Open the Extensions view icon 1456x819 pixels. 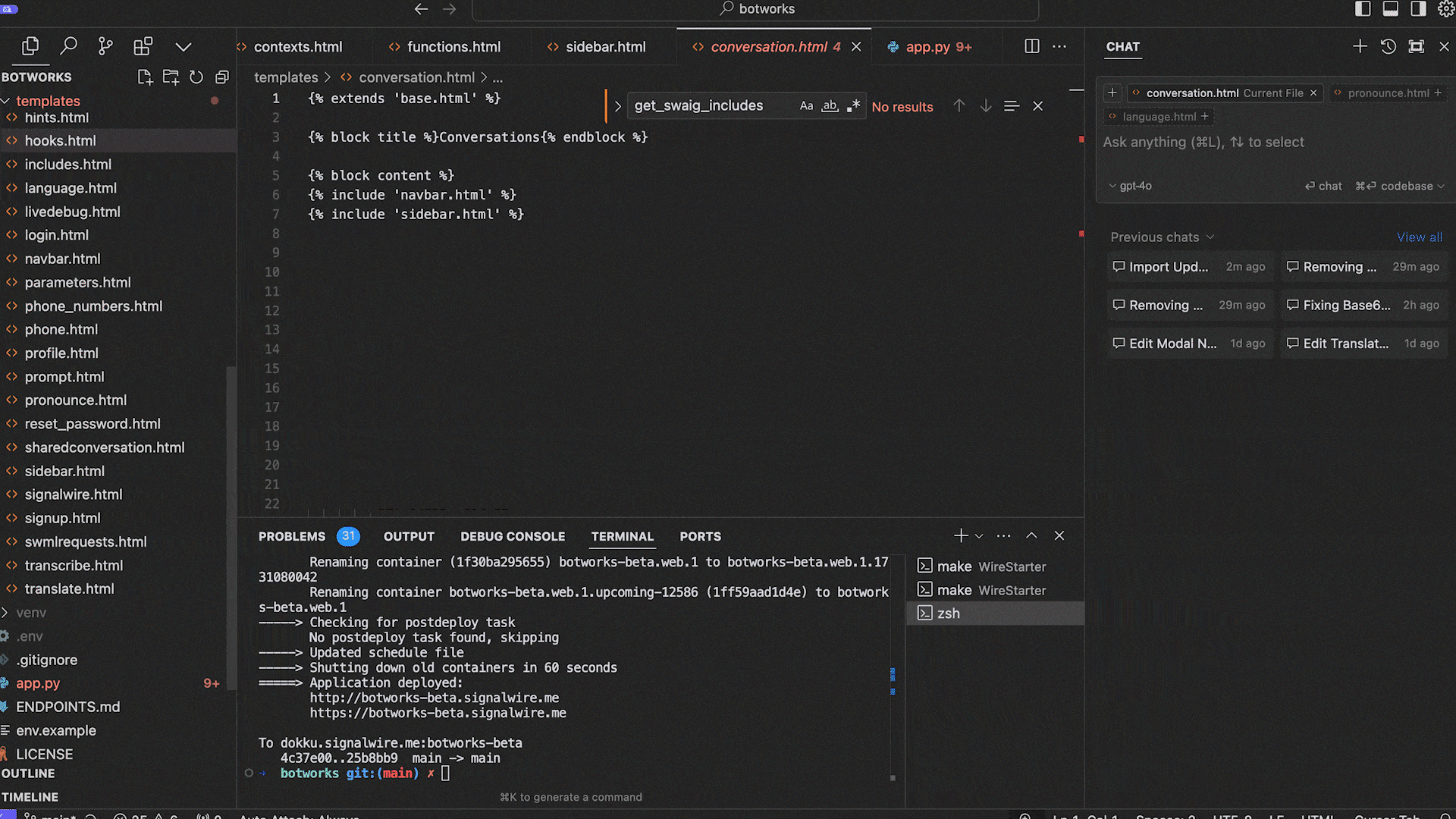(x=143, y=46)
